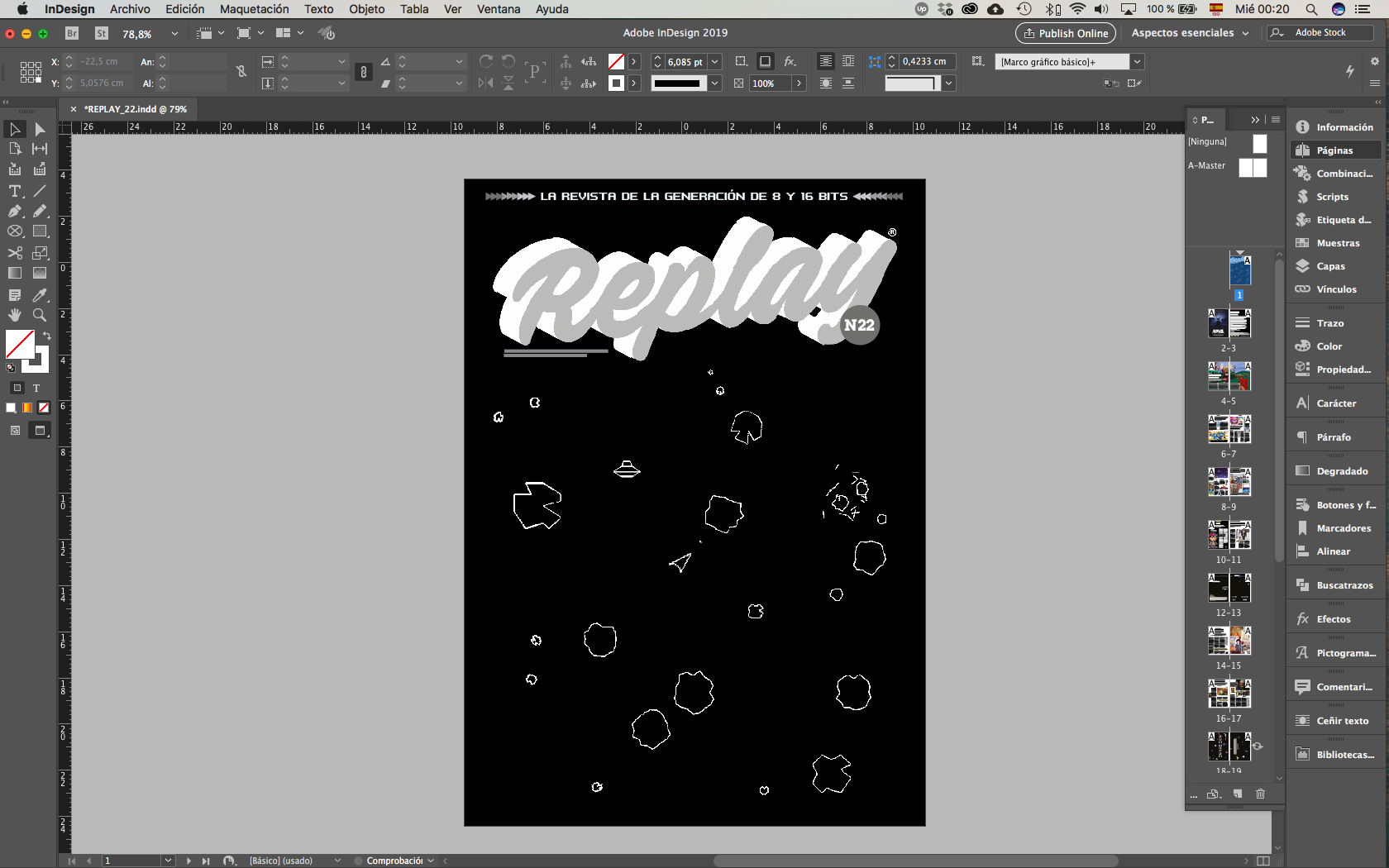Viewport: 1389px width, 868px height.
Task: Click the GPU performance rocket icon
Action: (327, 33)
